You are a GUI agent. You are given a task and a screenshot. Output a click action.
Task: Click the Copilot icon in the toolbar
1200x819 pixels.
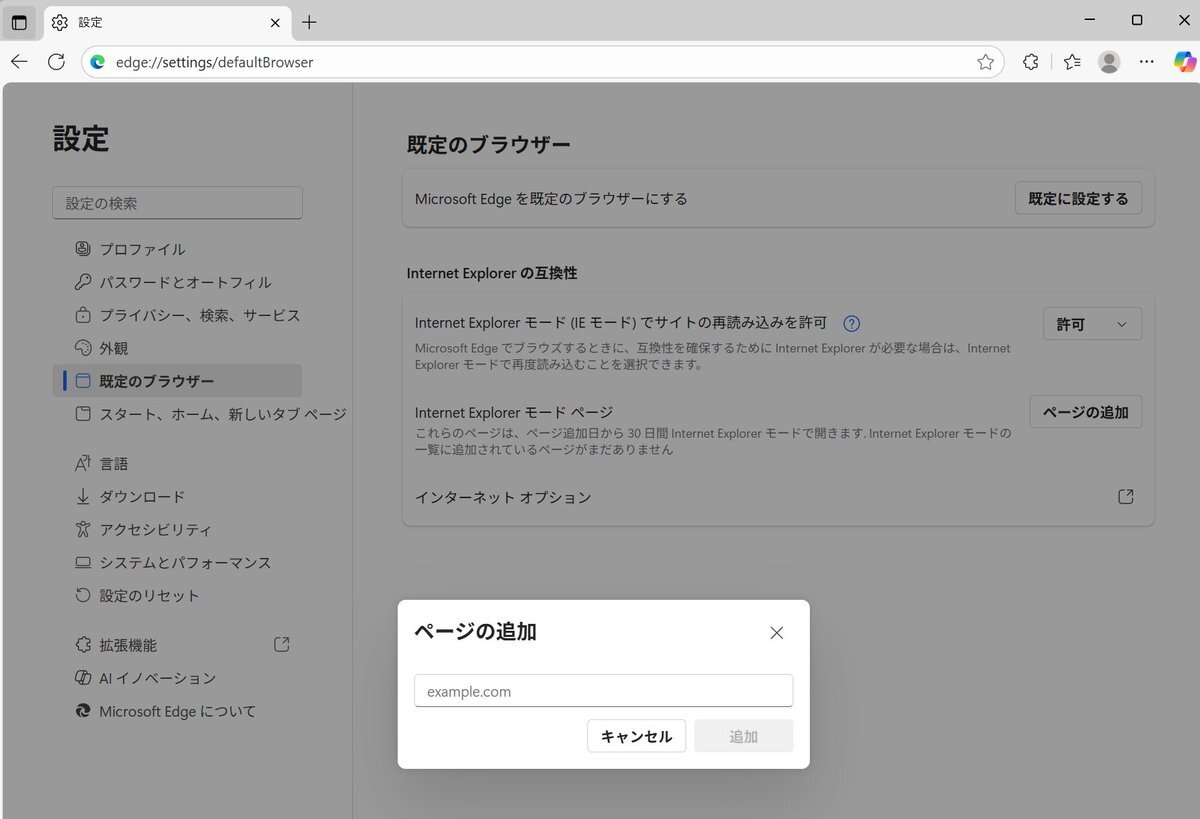coord(1184,62)
